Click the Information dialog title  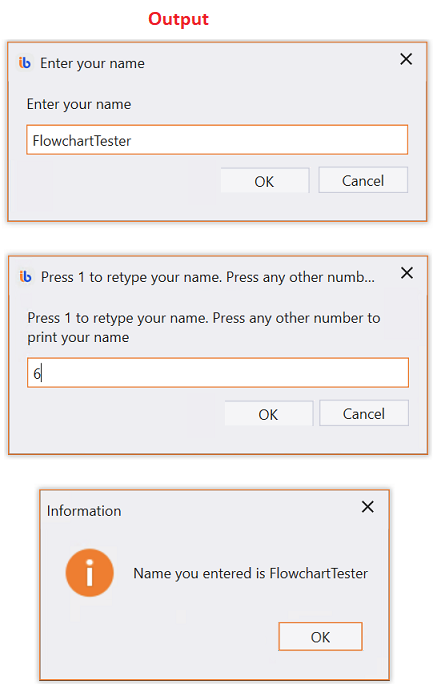(84, 511)
